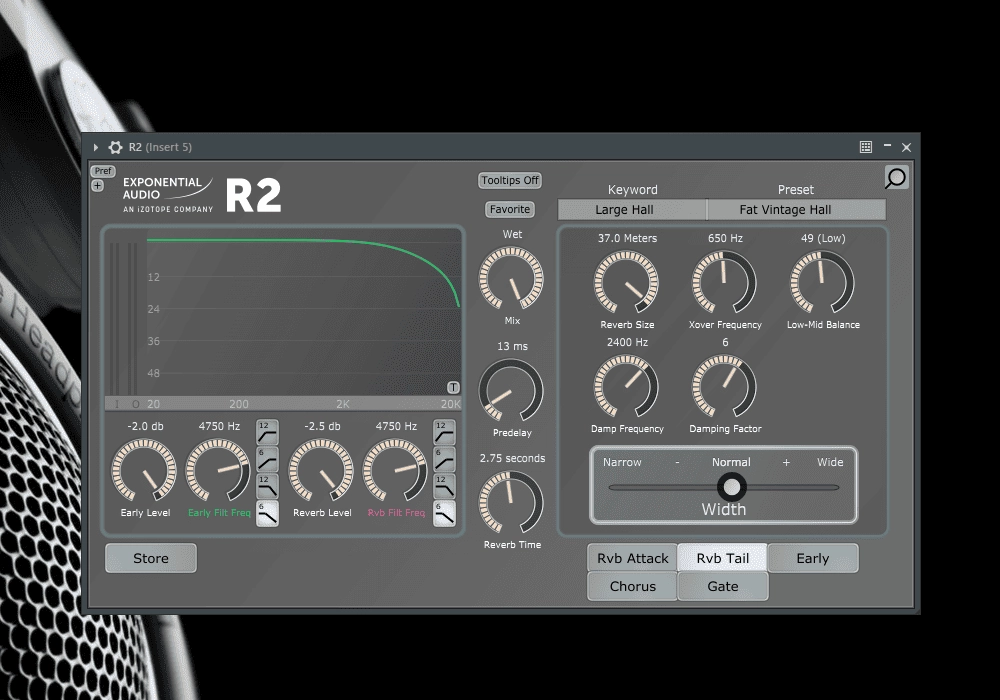Click the Mix knob

tap(511, 278)
